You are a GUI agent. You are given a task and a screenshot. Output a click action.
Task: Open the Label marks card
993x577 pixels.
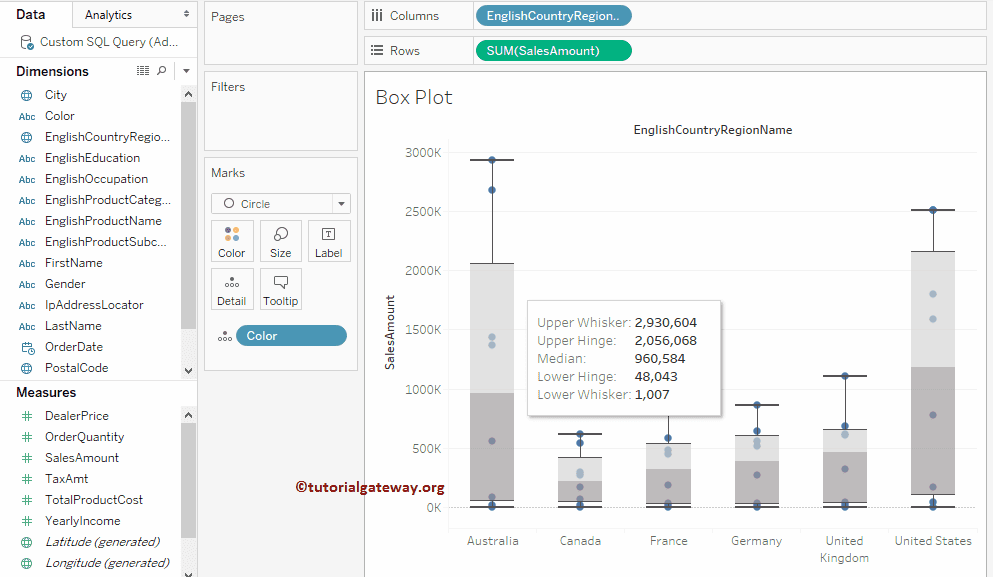click(329, 241)
